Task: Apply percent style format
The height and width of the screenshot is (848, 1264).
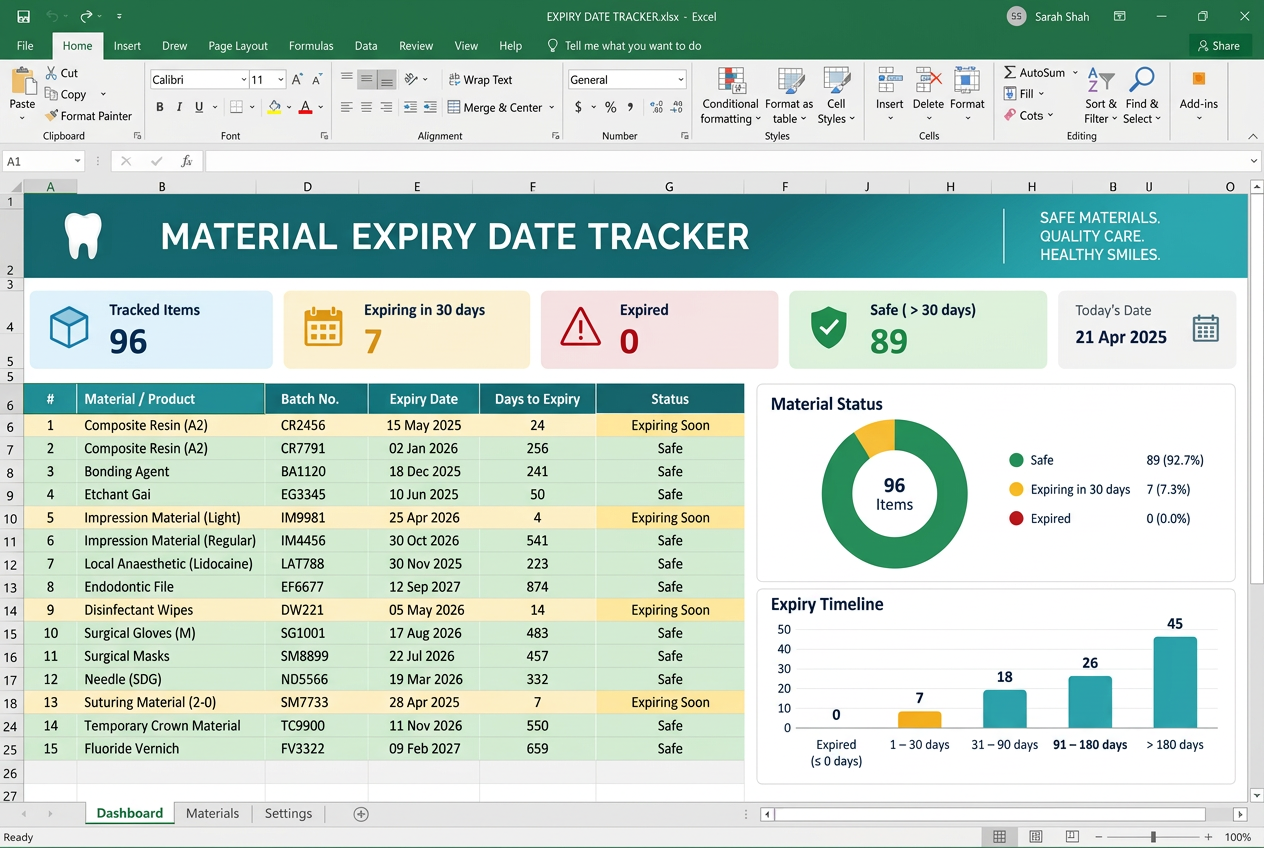Action: point(610,107)
